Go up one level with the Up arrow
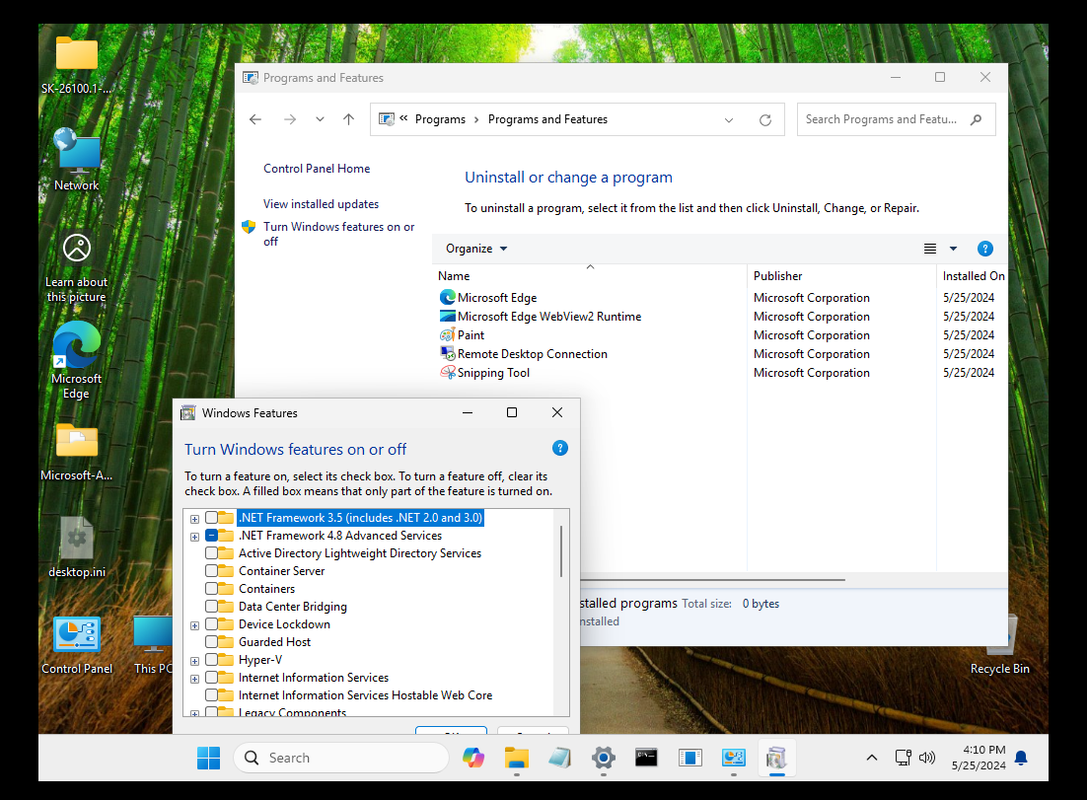1087x800 pixels. click(349, 119)
